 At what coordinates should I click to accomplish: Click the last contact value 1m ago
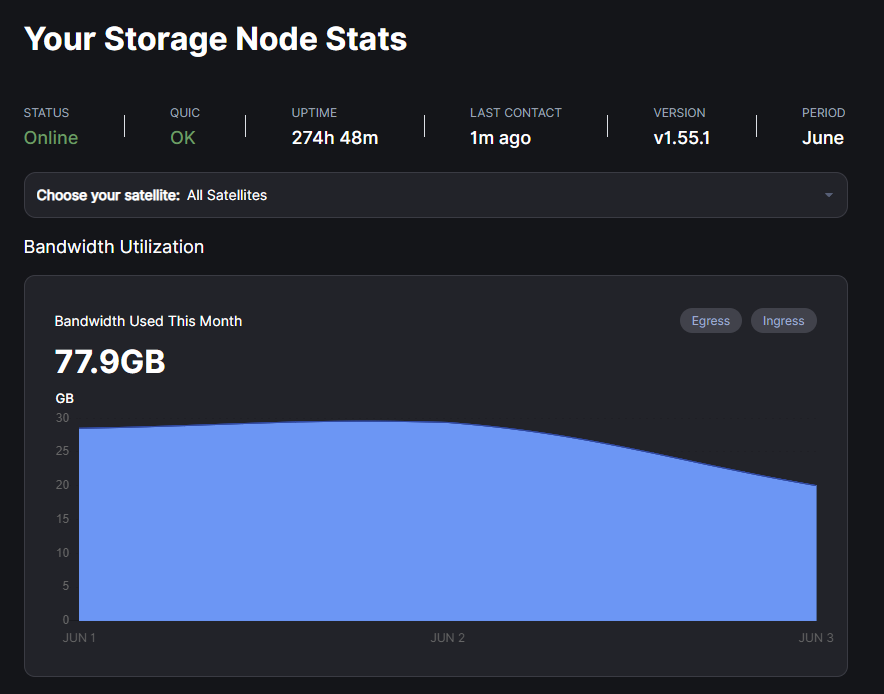500,138
